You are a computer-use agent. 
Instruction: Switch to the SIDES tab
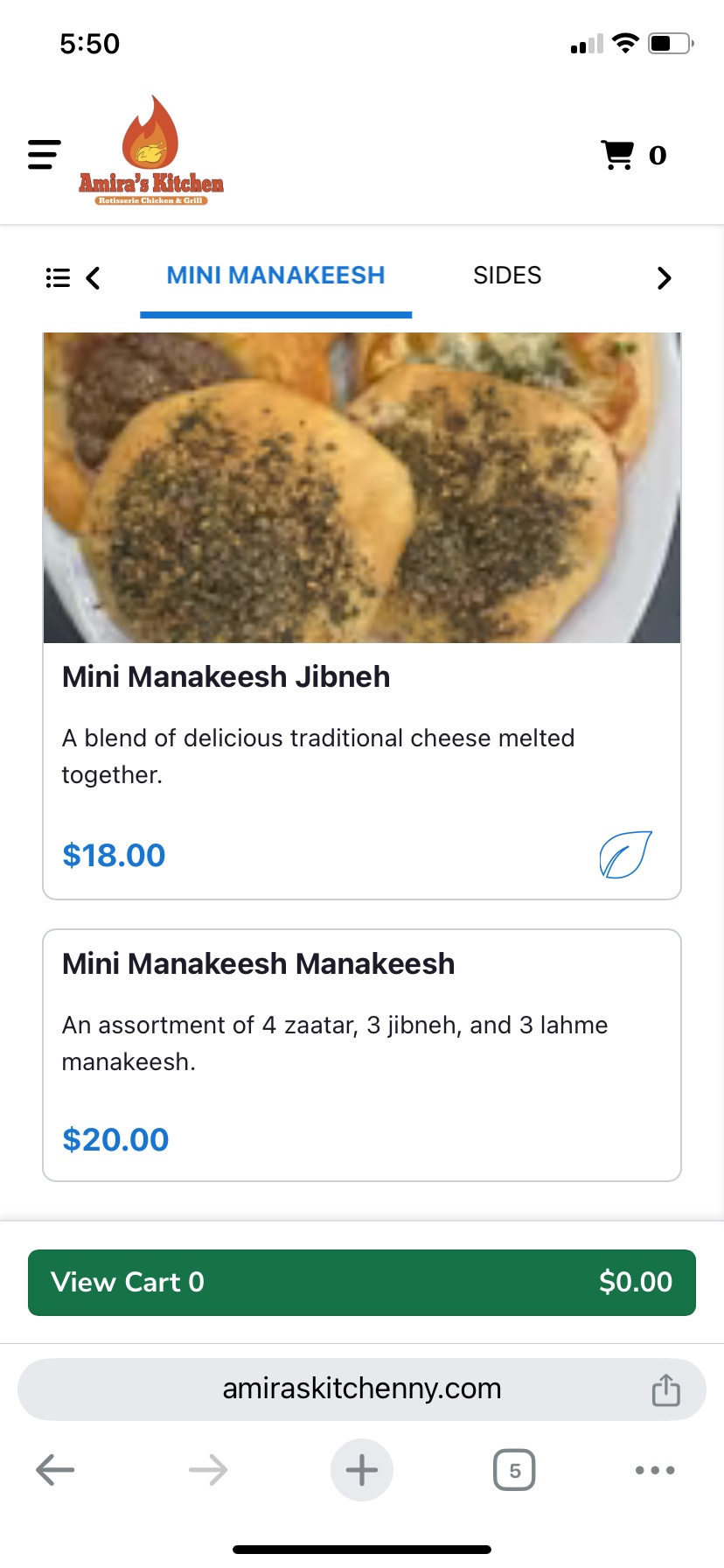(507, 276)
